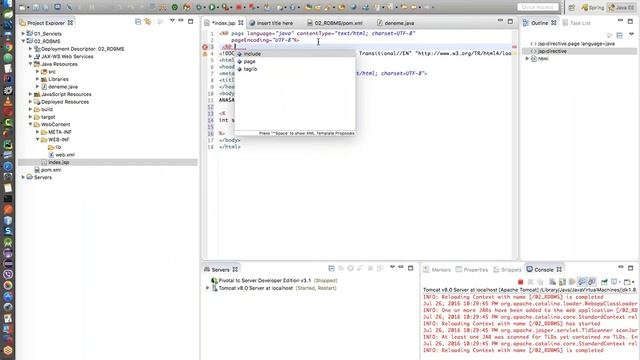Toggle Scroll Lock in Console
Viewport: 640px width, 360px height.
click(x=562, y=282)
